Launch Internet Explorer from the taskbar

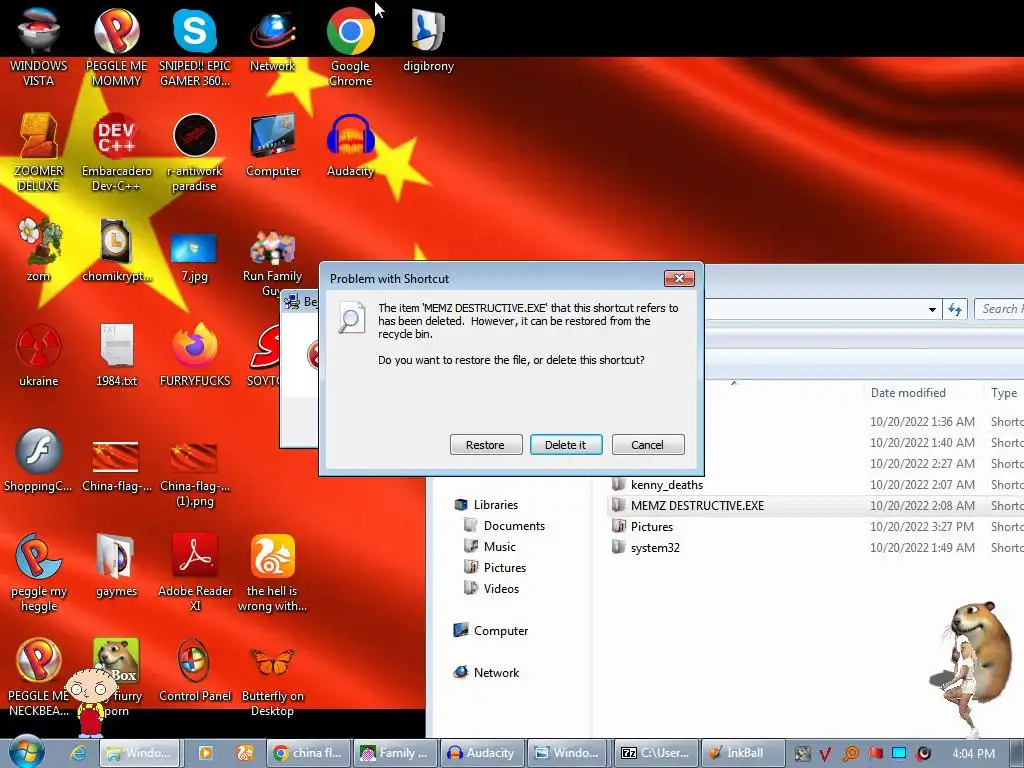point(78,753)
